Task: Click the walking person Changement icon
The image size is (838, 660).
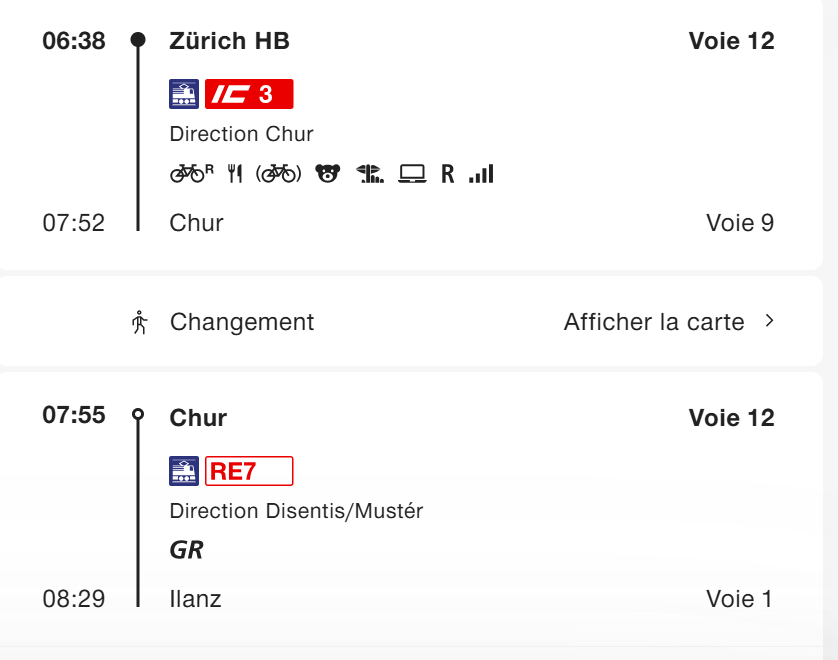Action: coord(139,322)
